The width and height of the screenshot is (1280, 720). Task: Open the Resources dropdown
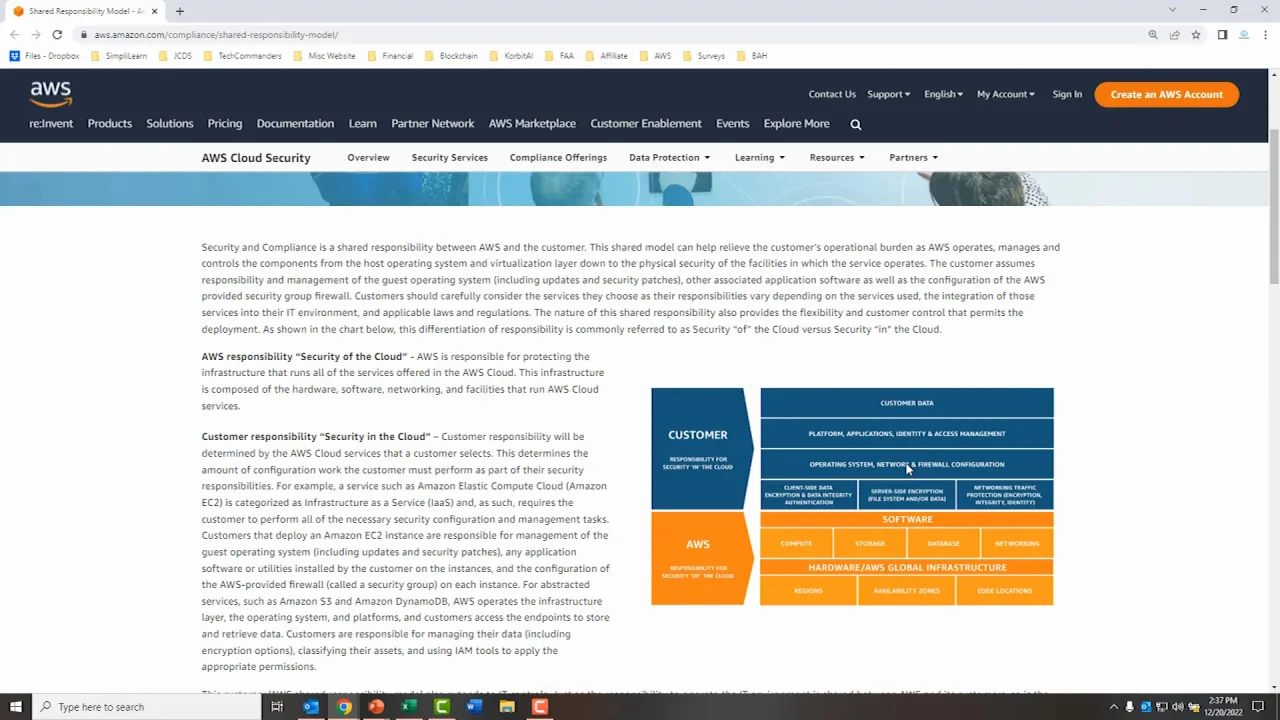[837, 157]
